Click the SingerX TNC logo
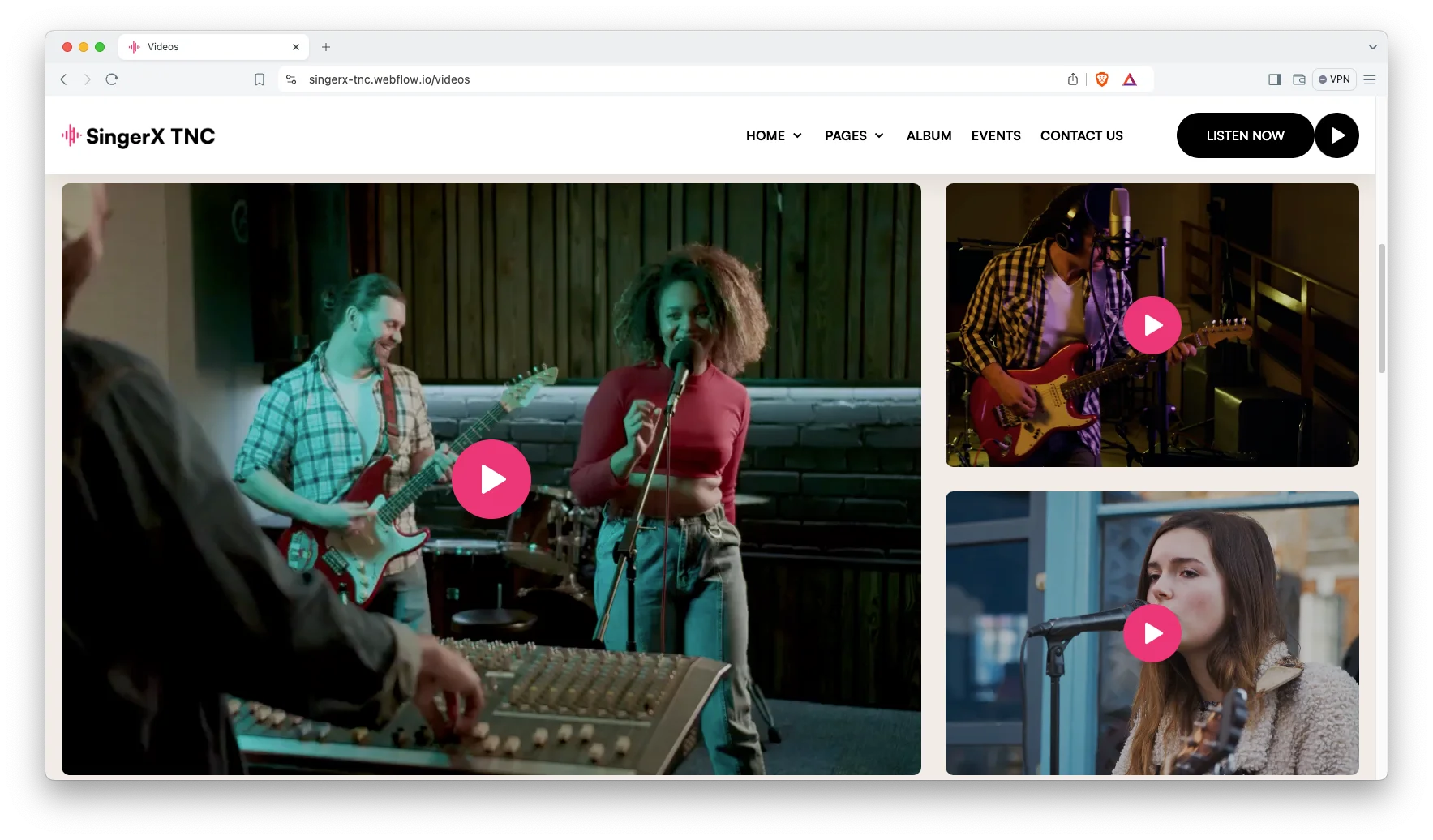Screen dimensions: 1433x840 (x=139, y=136)
